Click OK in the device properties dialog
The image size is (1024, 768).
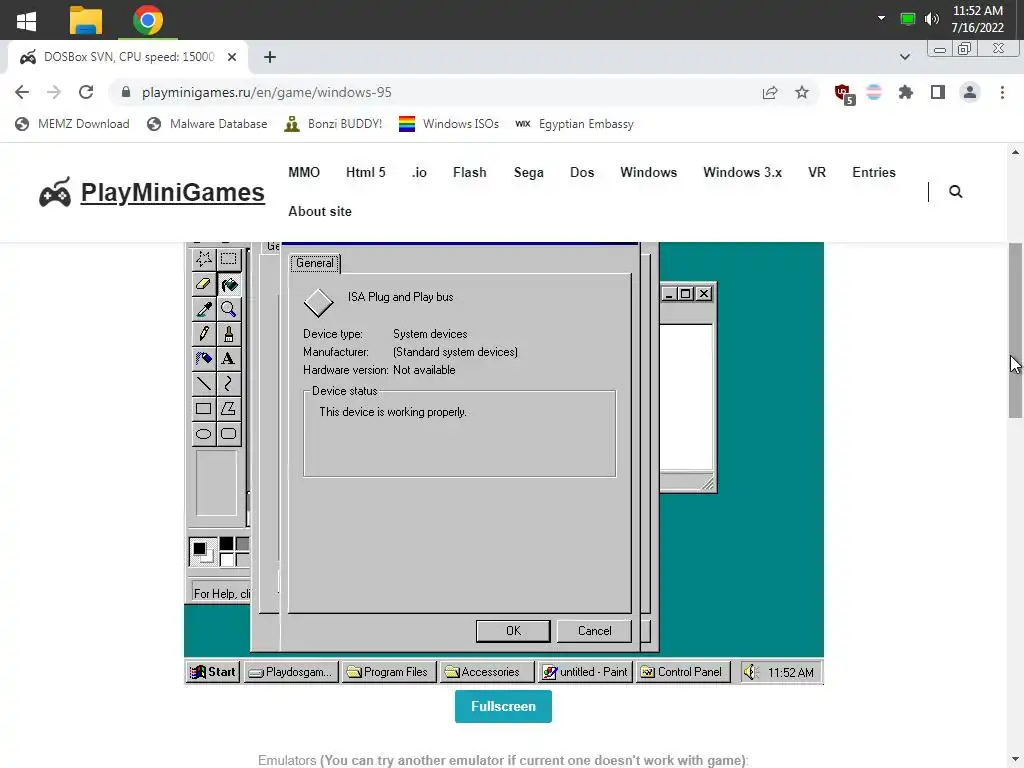[513, 631]
